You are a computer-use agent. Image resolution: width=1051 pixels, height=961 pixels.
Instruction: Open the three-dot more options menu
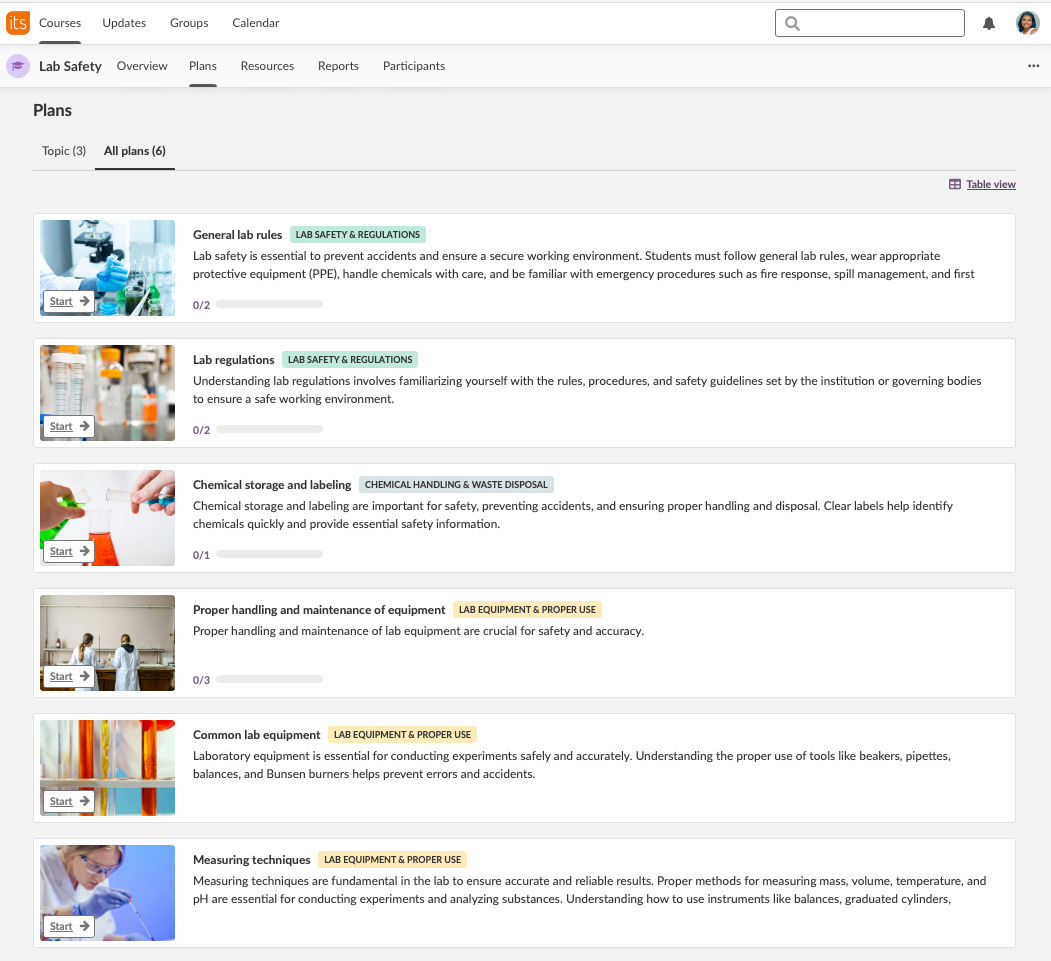coord(1033,66)
